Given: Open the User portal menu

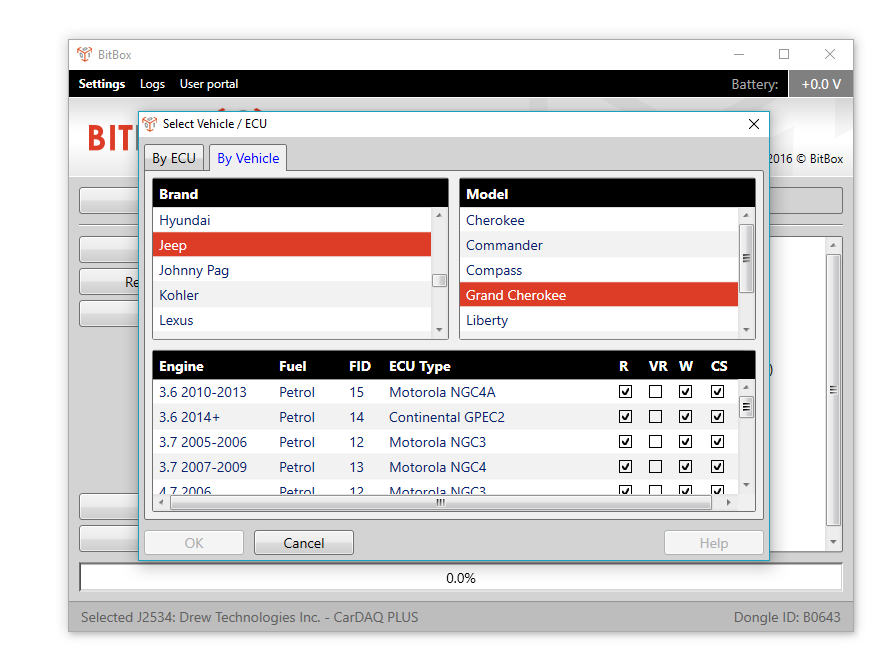Looking at the screenshot, I should (x=209, y=84).
